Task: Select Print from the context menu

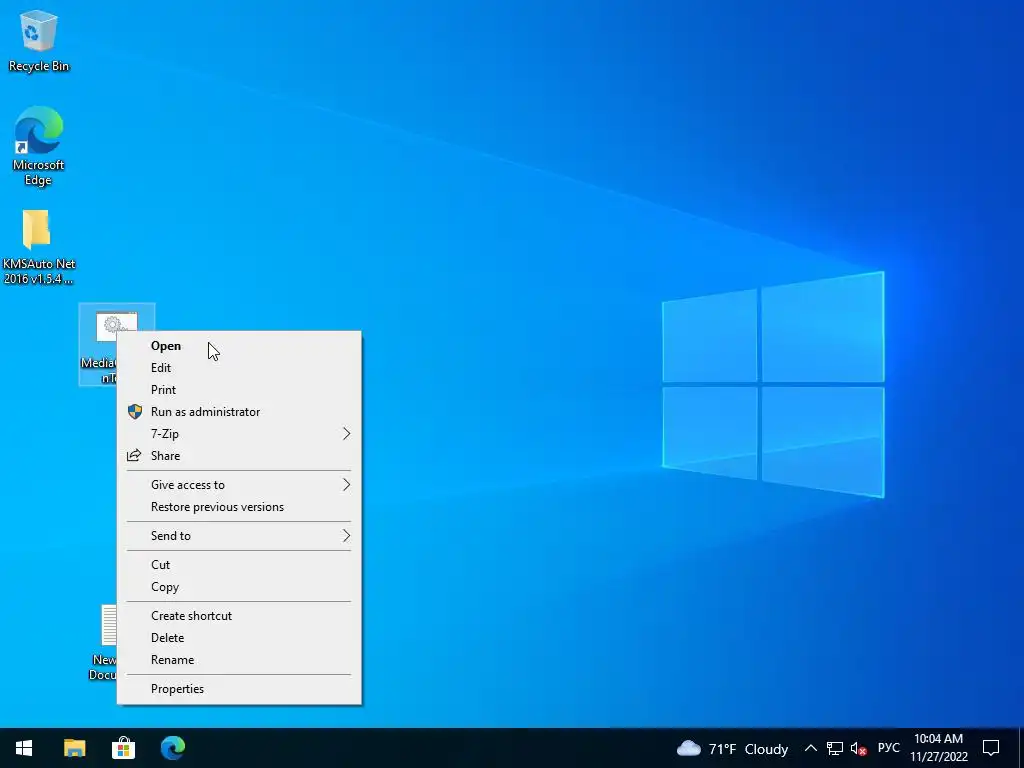Action: click(239, 390)
